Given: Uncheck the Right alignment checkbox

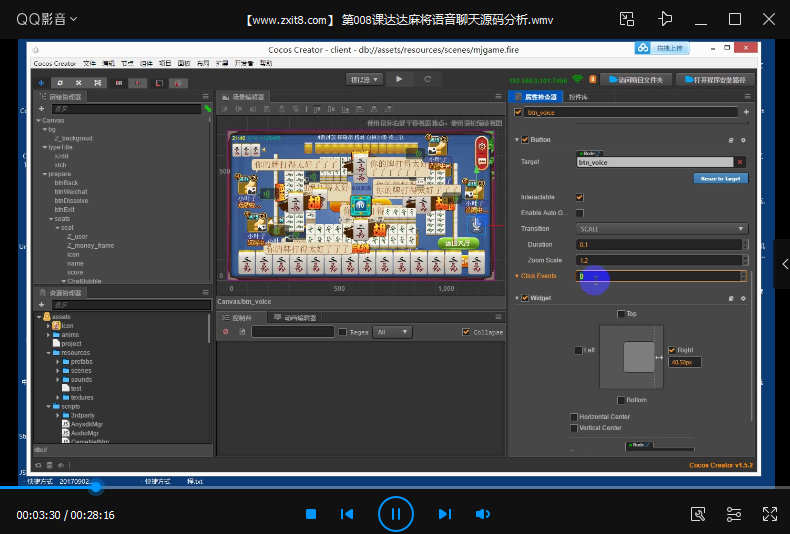Looking at the screenshot, I should 672,350.
